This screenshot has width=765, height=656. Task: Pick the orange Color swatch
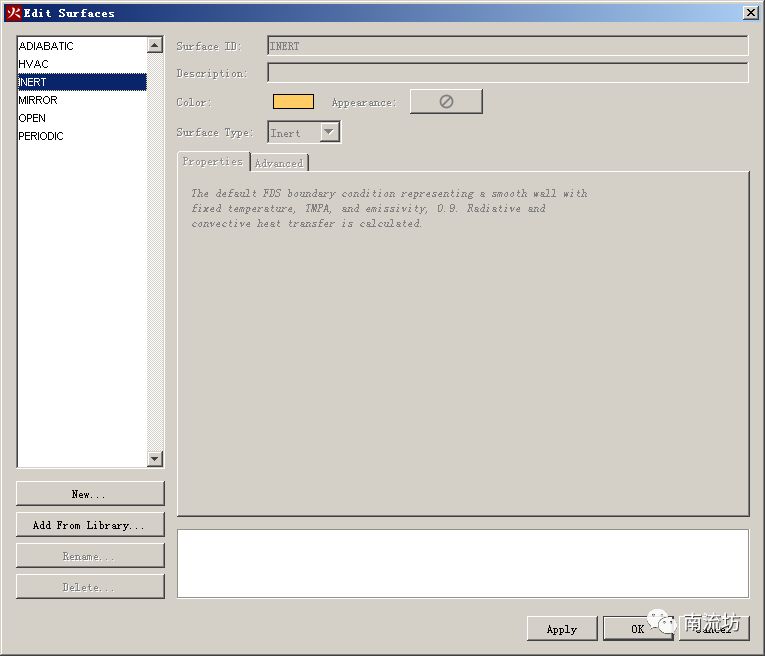tap(293, 102)
